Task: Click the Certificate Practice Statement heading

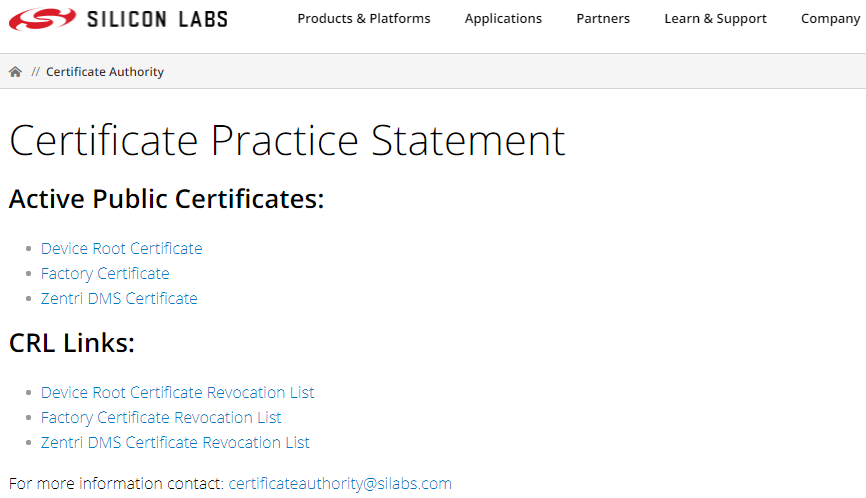Action: [x=287, y=140]
